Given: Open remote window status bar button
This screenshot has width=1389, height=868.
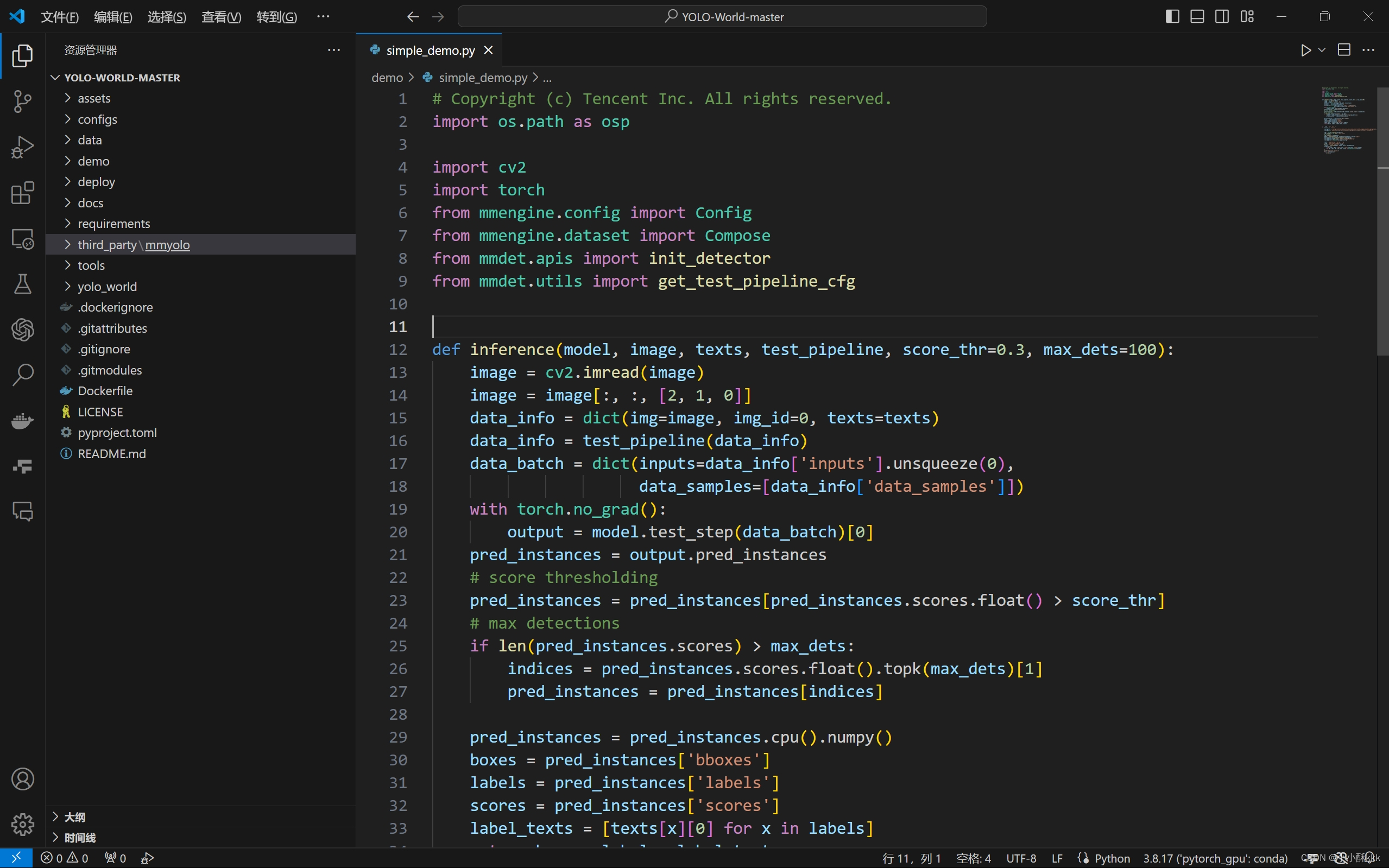Looking at the screenshot, I should [x=16, y=858].
